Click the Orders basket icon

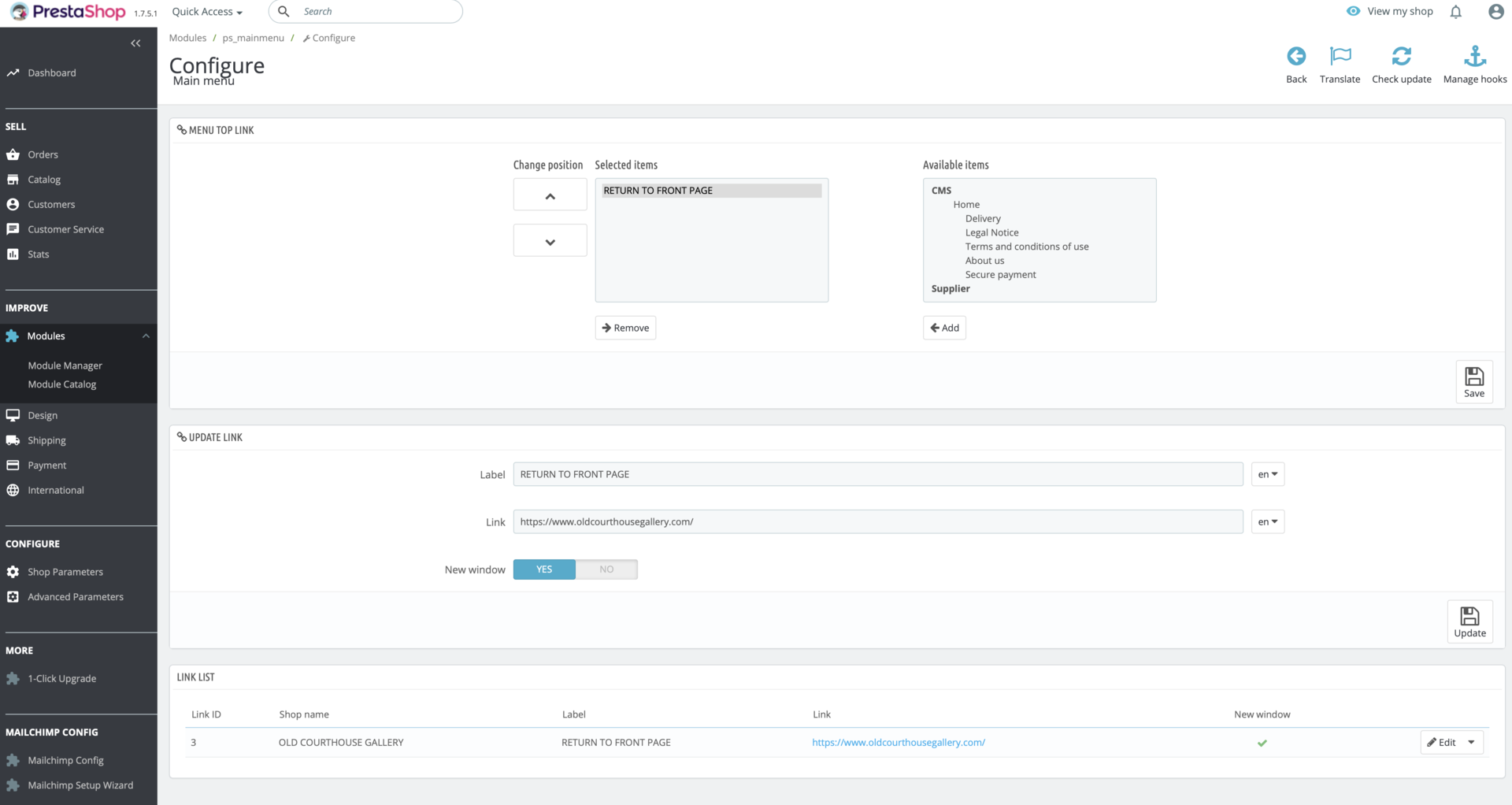[x=13, y=154]
